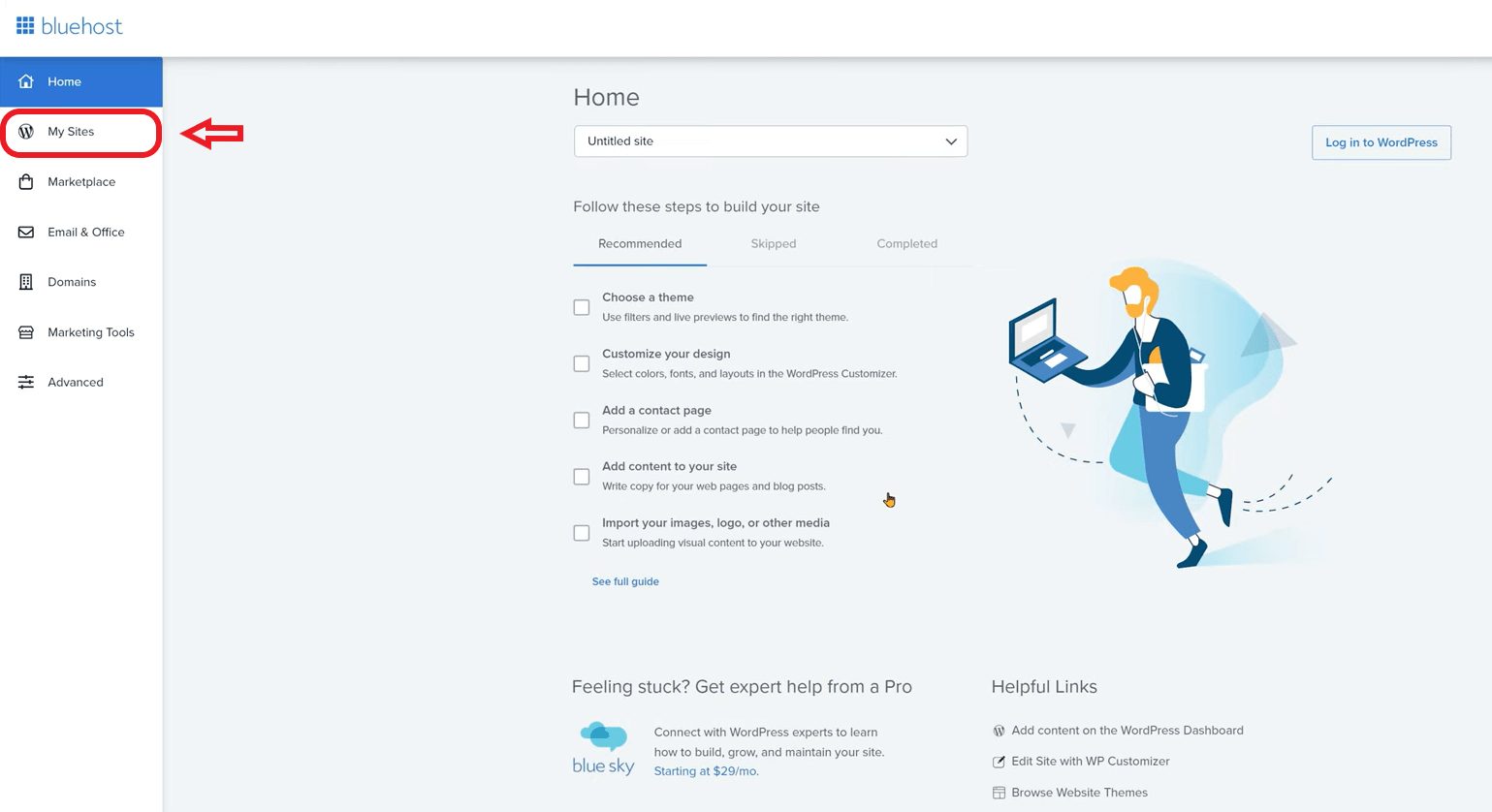Switch to the Skipped tab
The height and width of the screenshot is (812, 1492).
tap(774, 244)
